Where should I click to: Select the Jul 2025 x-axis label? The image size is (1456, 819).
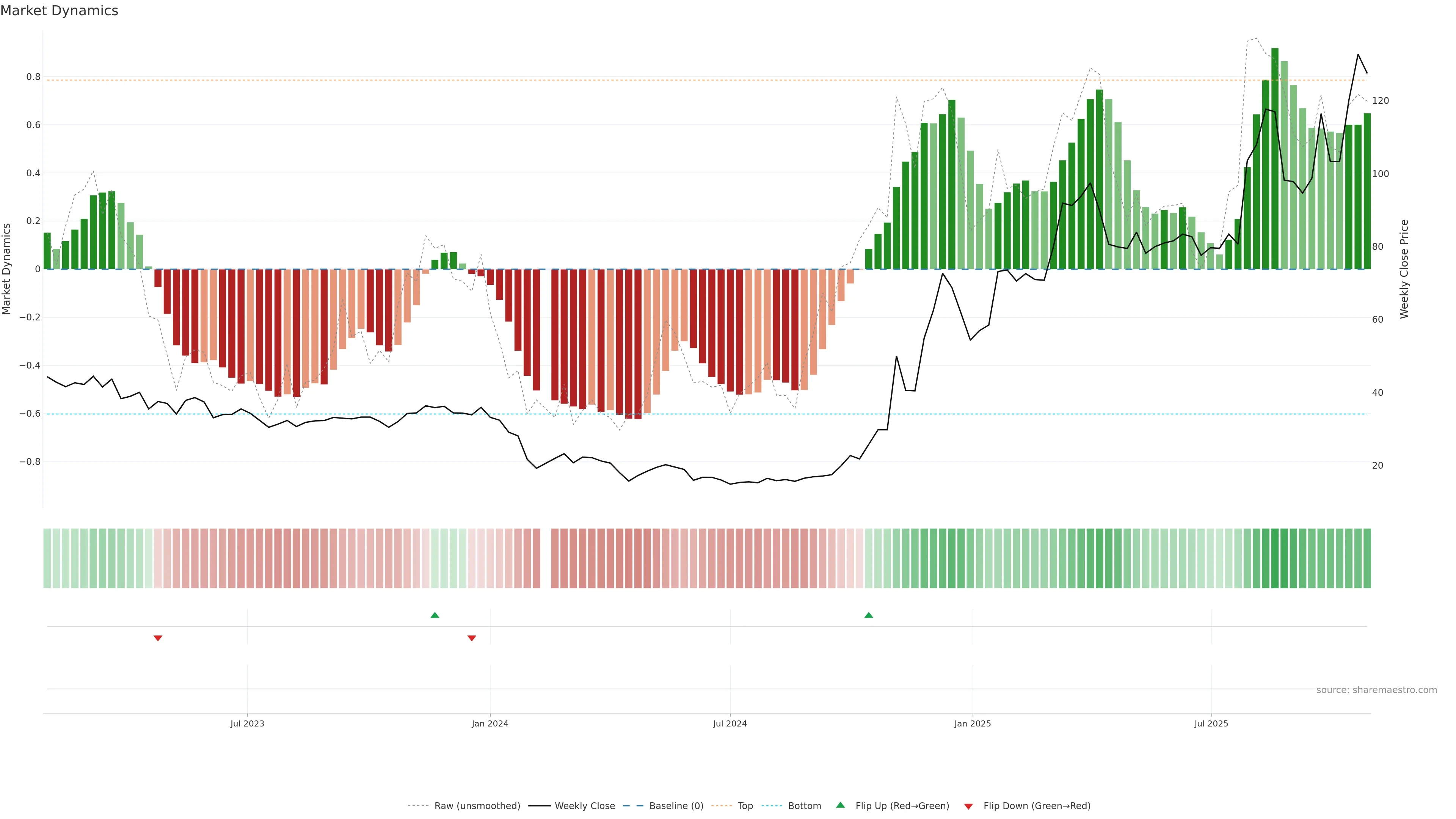[x=1211, y=723]
